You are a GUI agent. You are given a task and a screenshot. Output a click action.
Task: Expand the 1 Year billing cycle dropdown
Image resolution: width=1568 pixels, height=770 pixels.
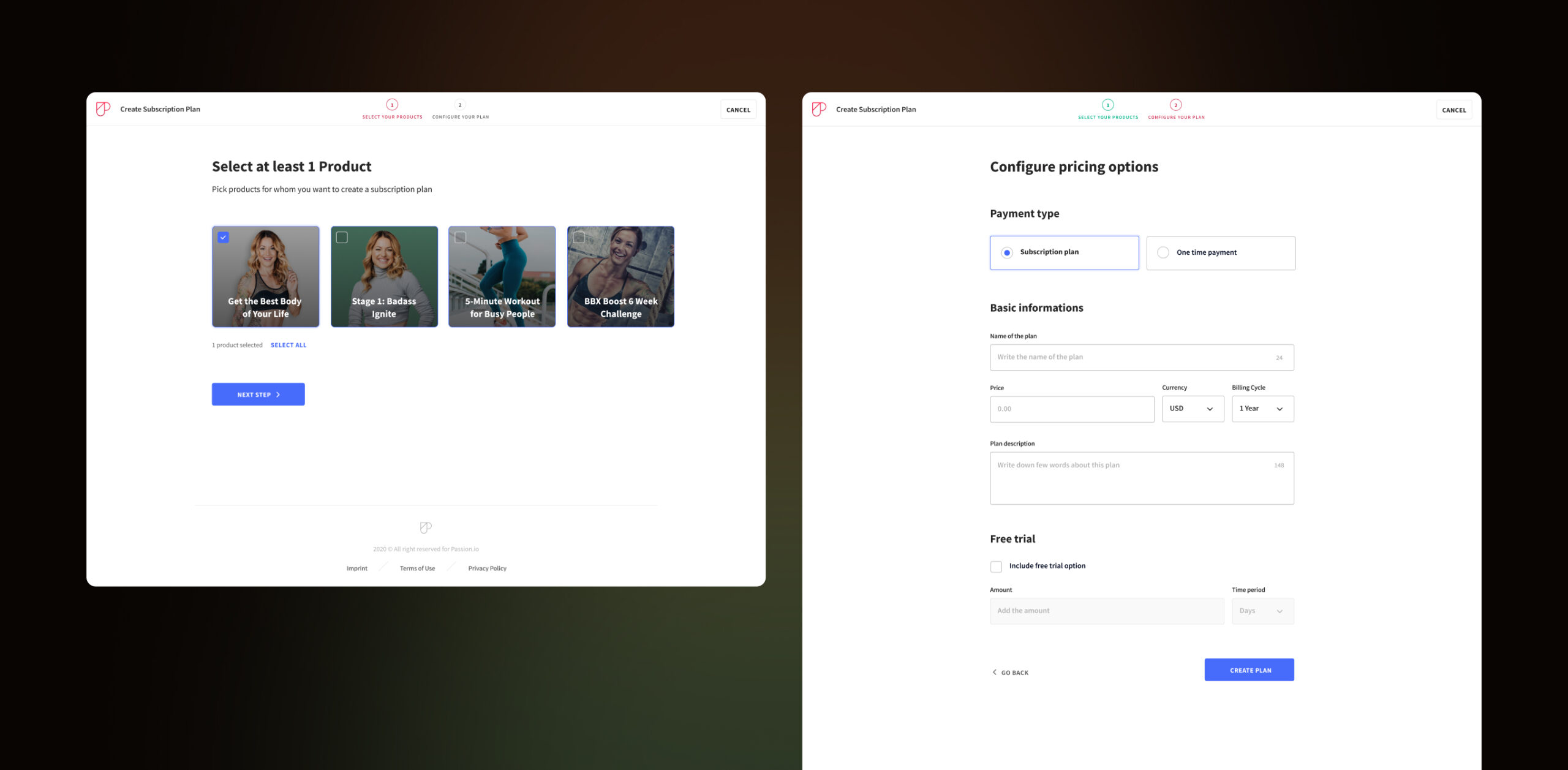[1262, 409]
